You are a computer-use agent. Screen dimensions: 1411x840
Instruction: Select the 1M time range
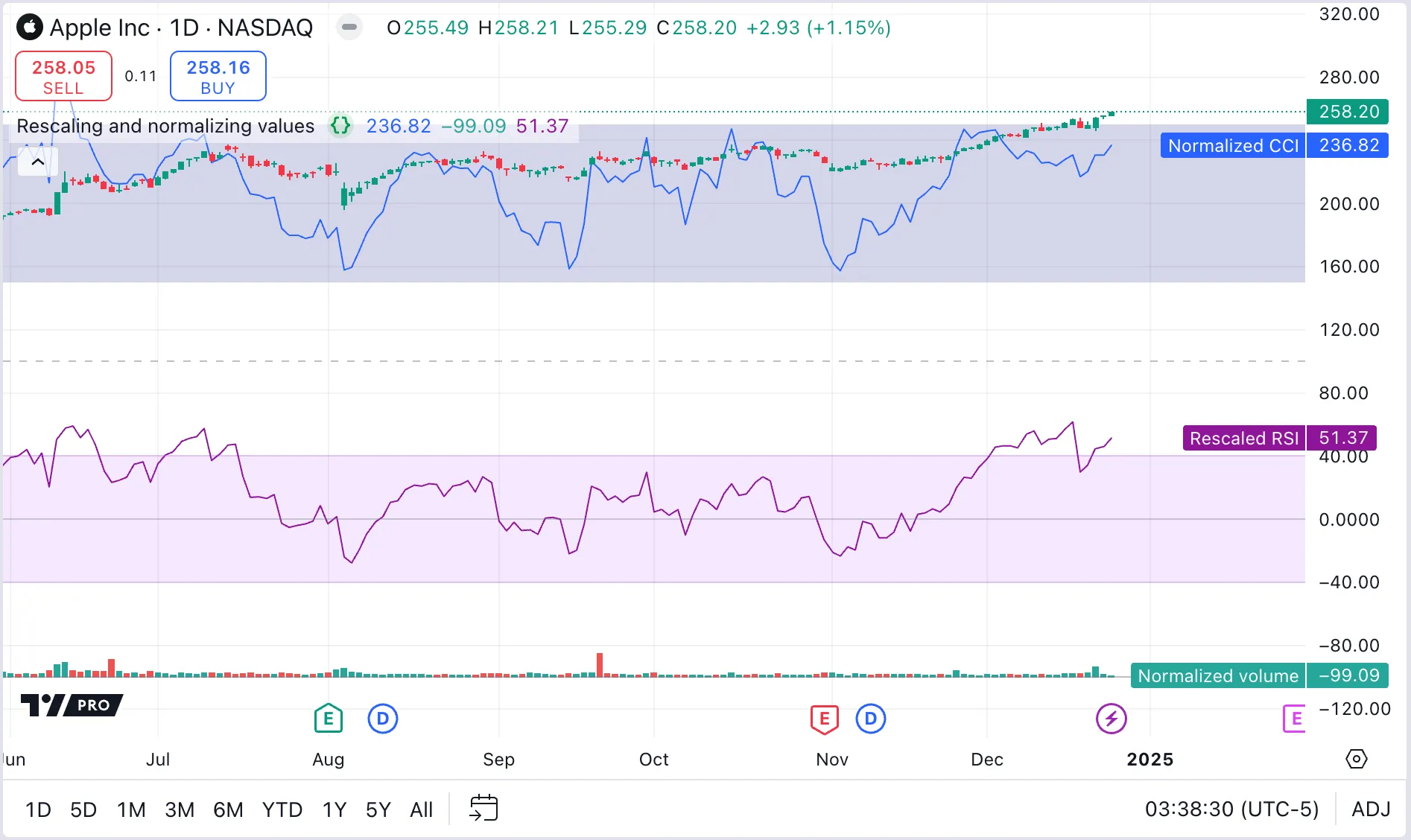click(x=131, y=809)
